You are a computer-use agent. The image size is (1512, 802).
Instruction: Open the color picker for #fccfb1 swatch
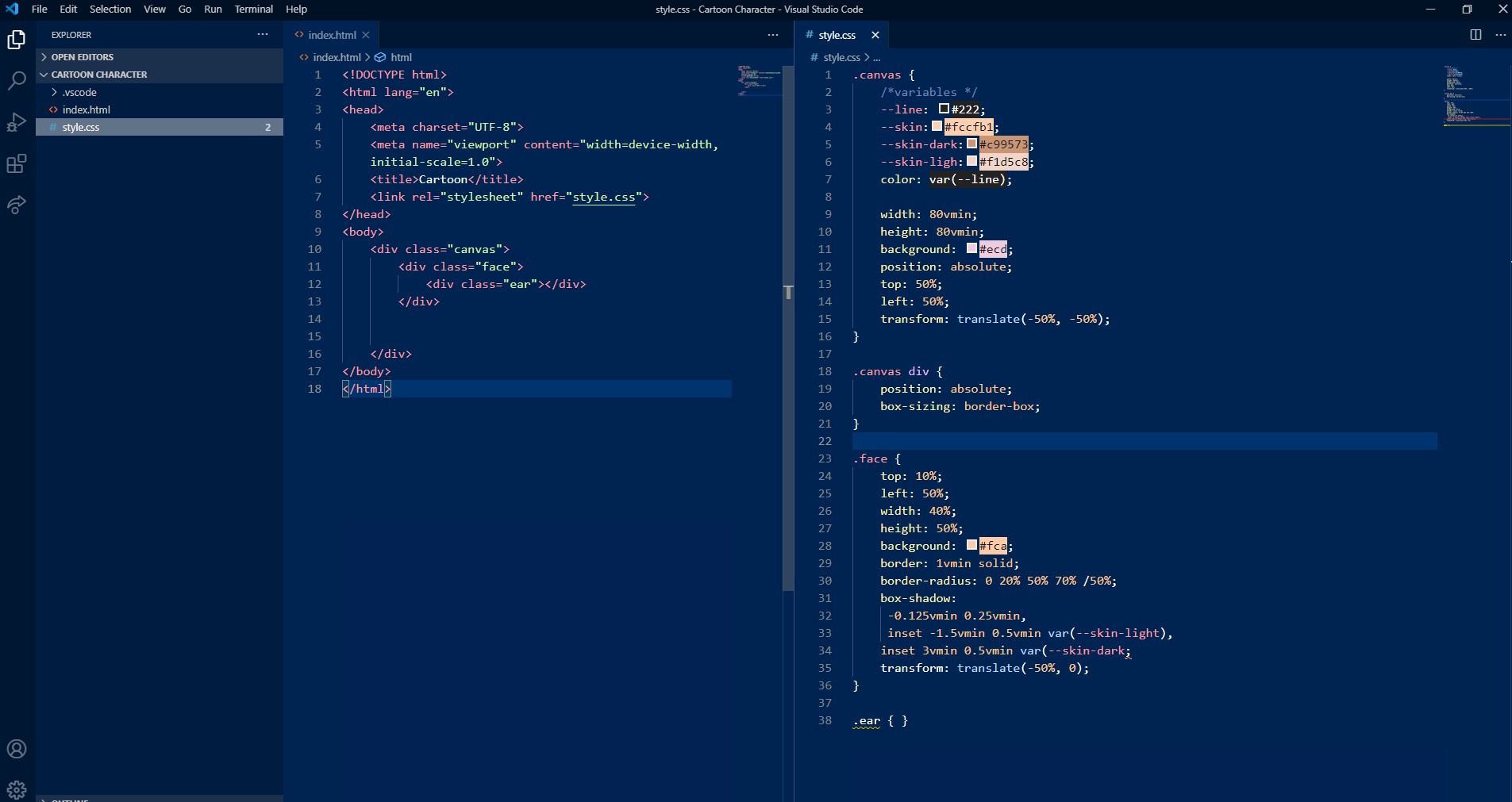[x=937, y=126]
